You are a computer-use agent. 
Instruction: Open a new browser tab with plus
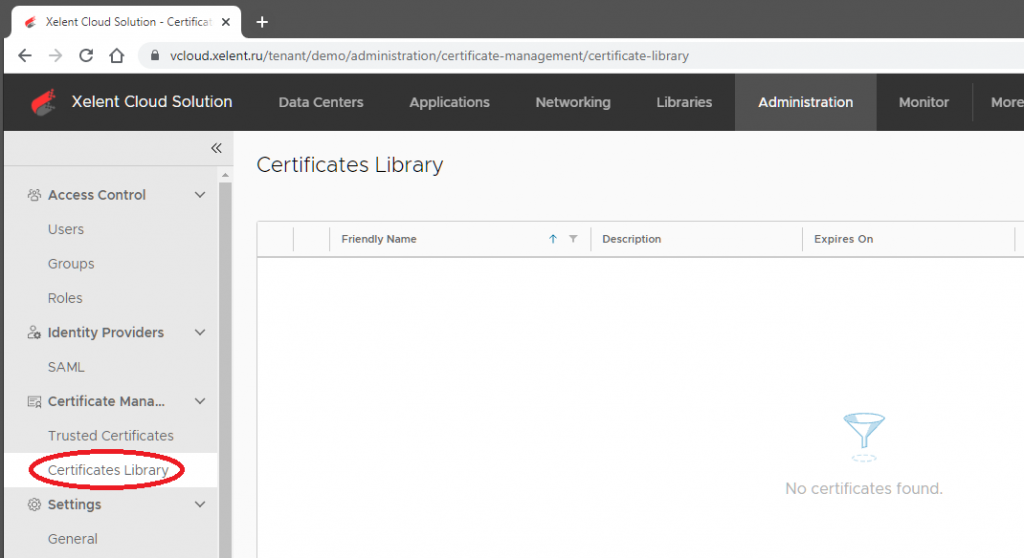262,22
